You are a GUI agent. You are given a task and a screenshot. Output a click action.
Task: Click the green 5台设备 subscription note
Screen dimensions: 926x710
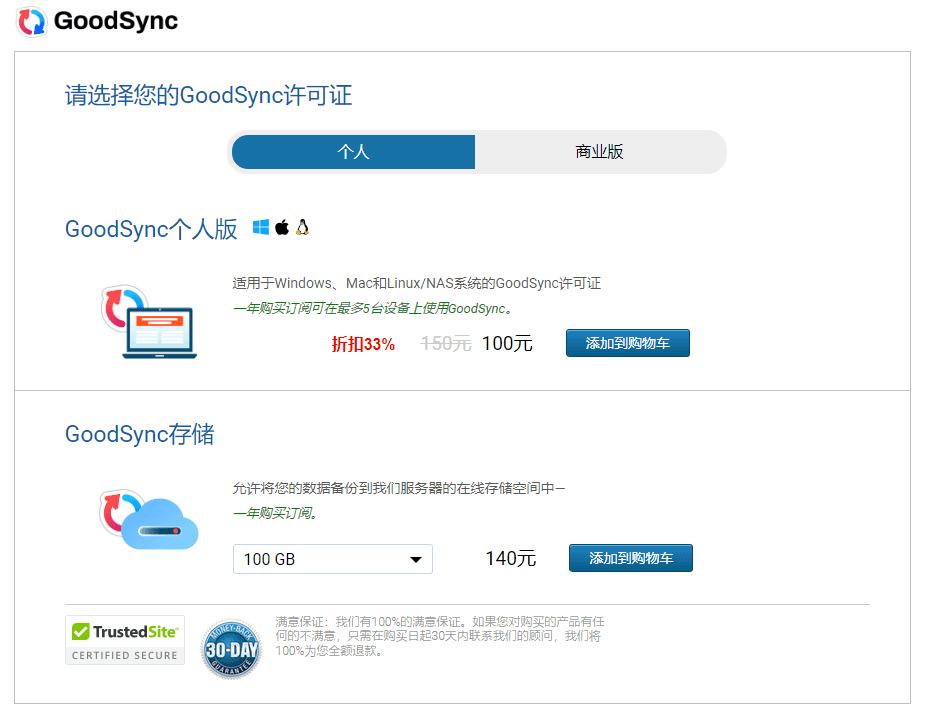point(373,308)
